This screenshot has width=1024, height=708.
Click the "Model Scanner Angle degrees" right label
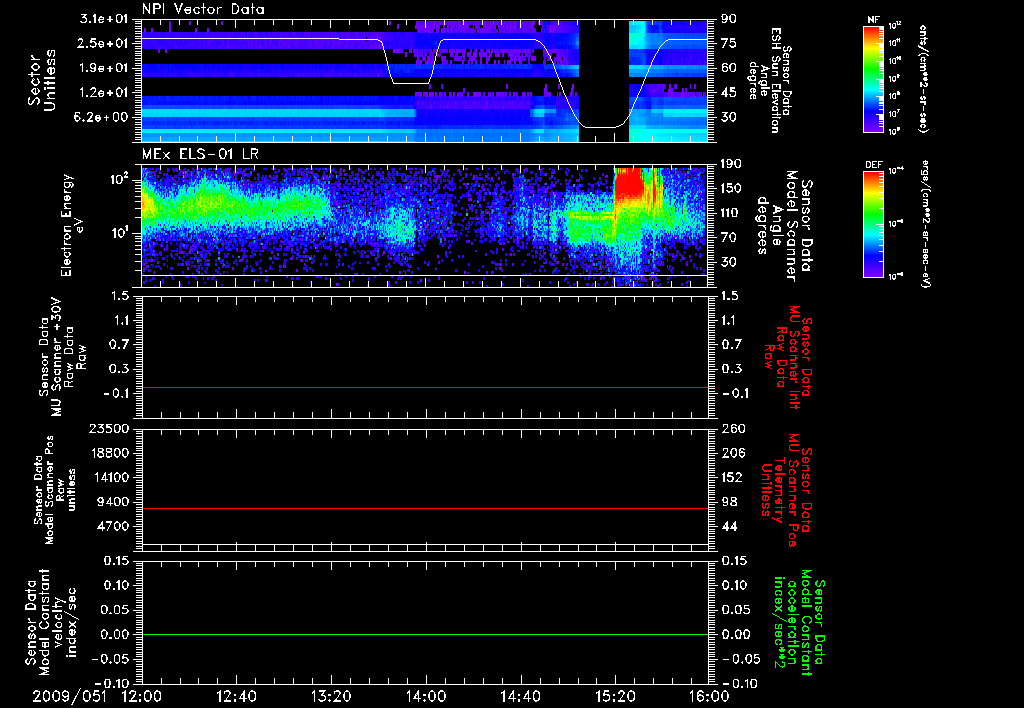(784, 226)
